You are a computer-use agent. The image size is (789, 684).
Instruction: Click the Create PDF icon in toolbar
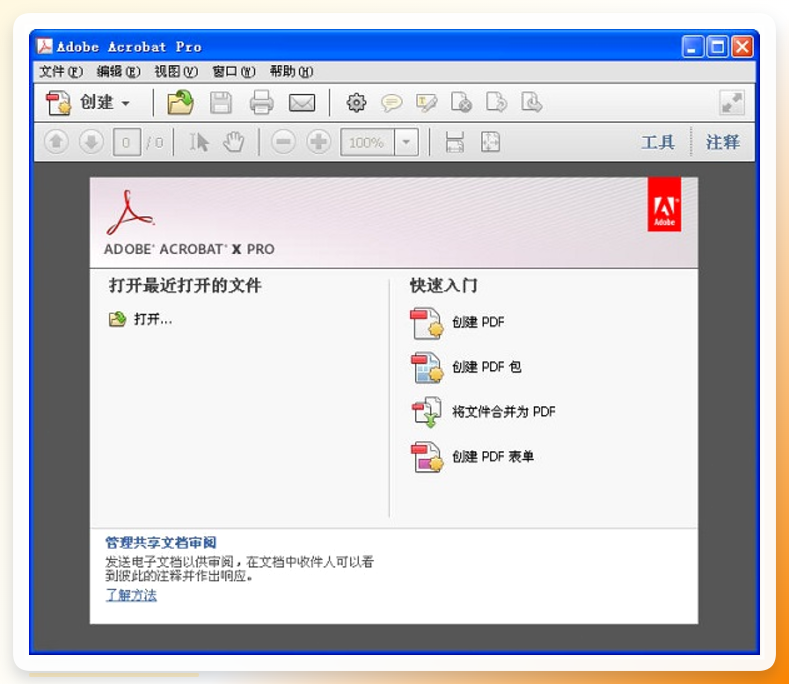[58, 103]
